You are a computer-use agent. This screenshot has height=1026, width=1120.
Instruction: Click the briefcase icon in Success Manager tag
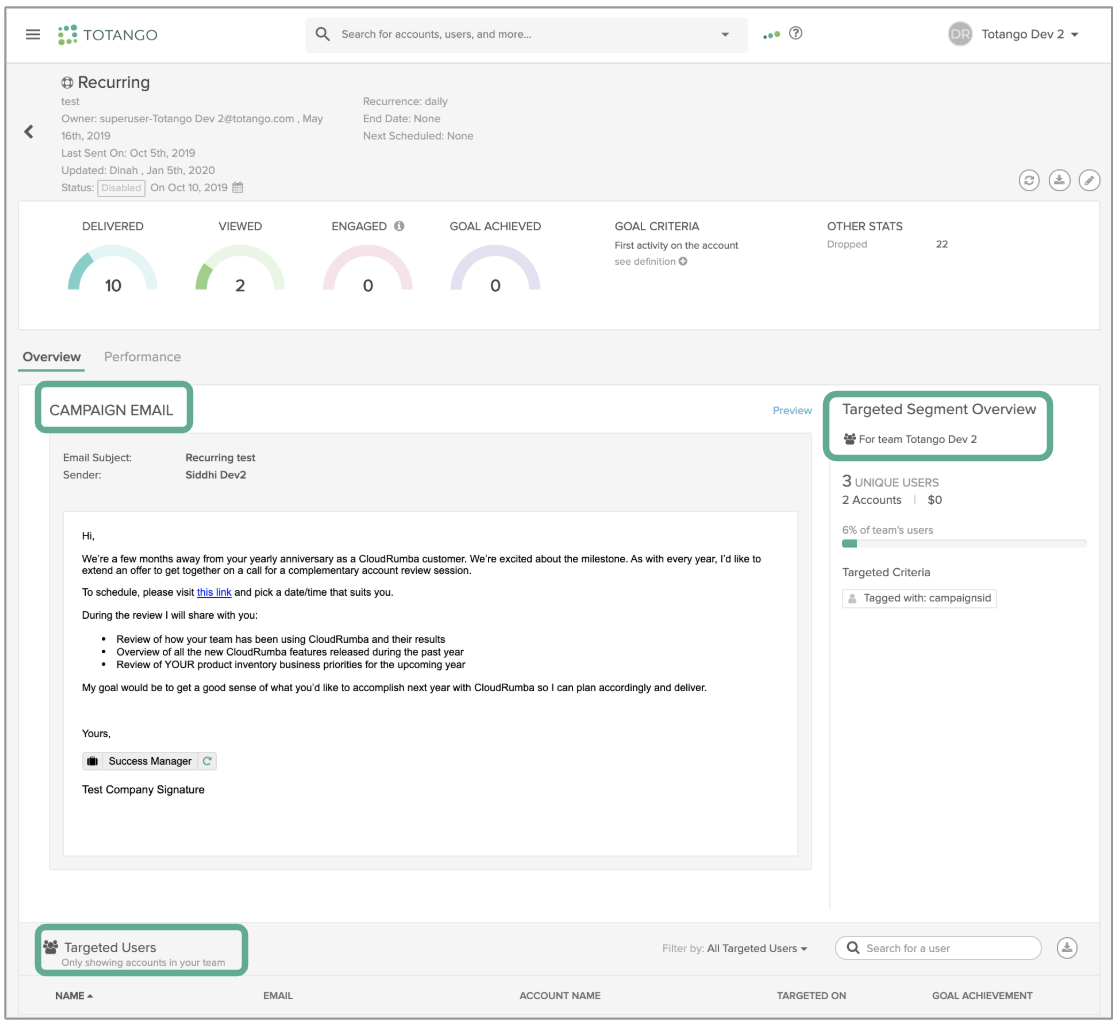92,761
